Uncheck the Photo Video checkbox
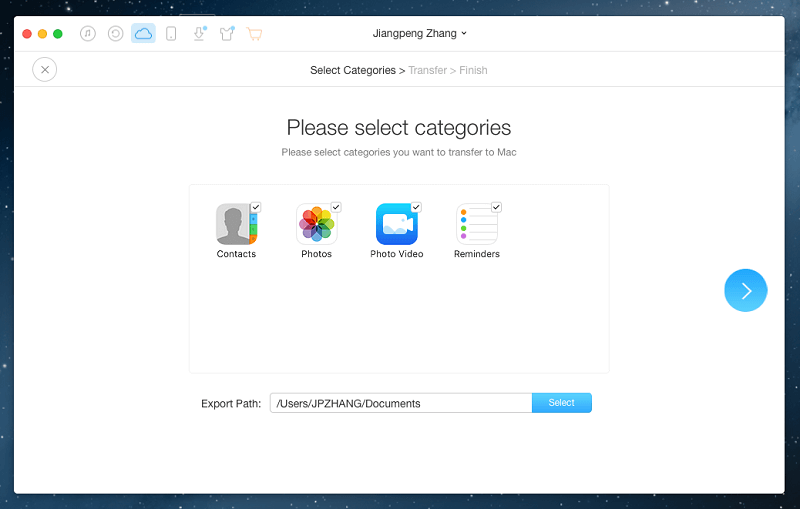Image resolution: width=800 pixels, height=509 pixels. coord(416,207)
